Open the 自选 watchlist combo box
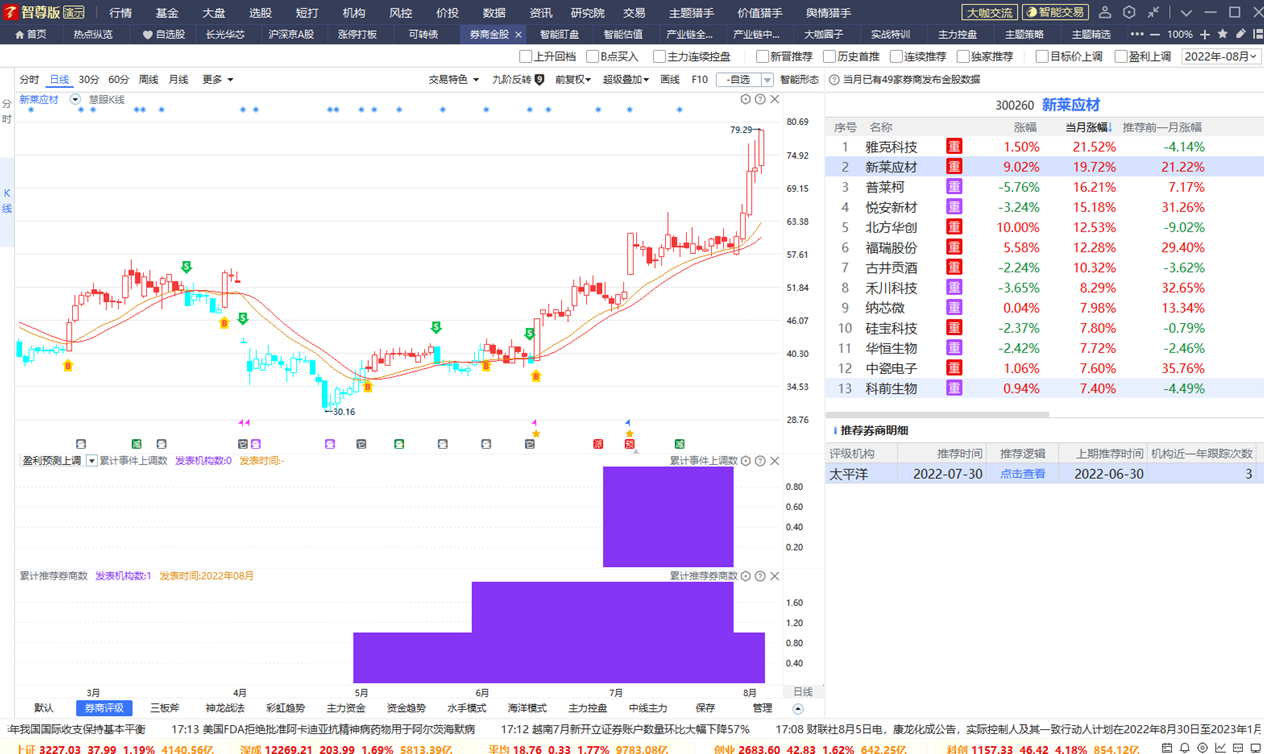The width and height of the screenshot is (1264, 754). coord(745,79)
